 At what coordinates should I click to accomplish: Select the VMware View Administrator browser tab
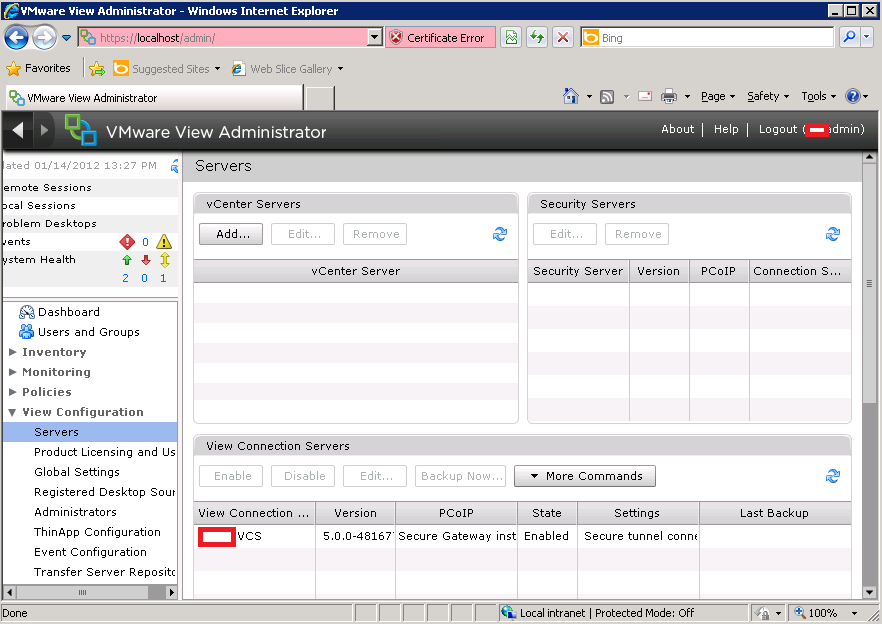tap(154, 98)
